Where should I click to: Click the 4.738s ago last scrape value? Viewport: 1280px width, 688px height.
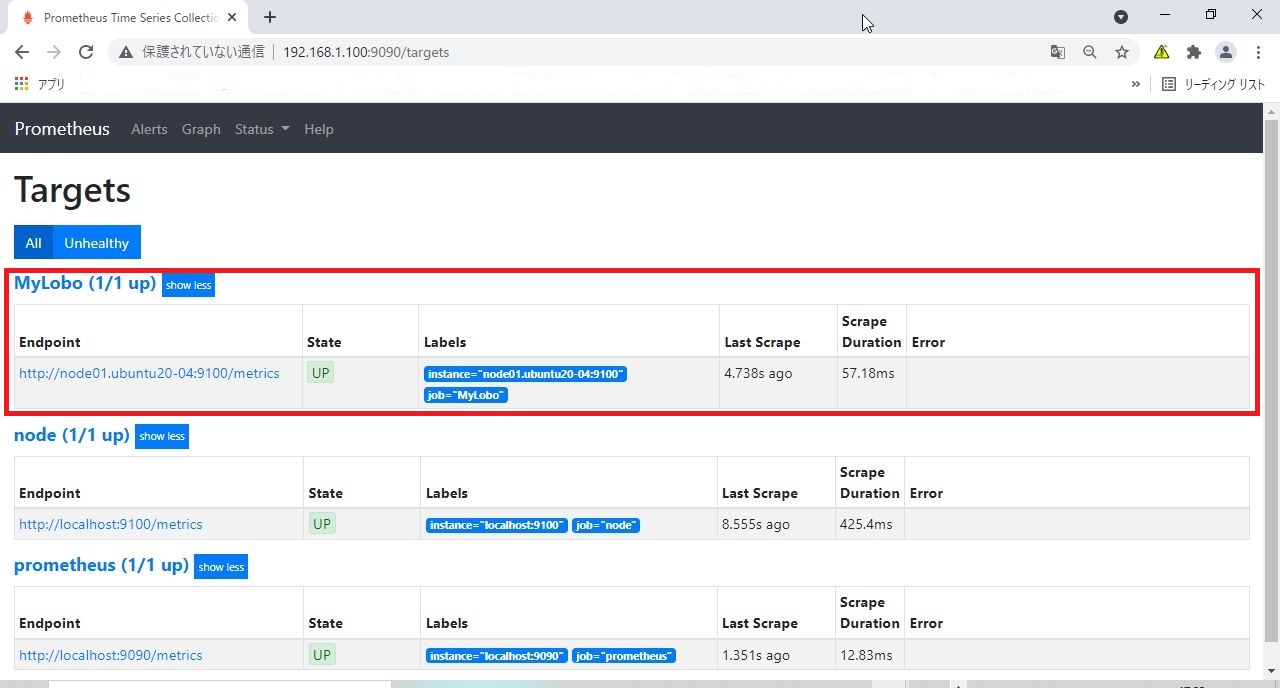click(x=758, y=373)
